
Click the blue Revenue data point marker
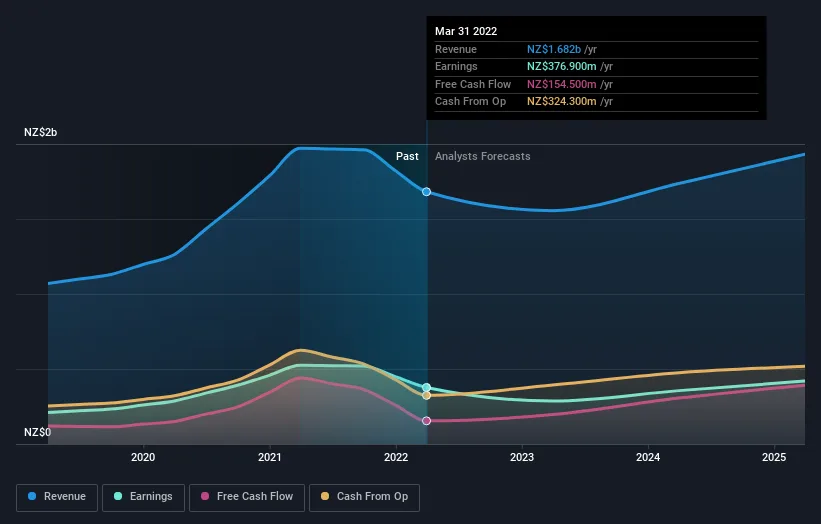coord(427,192)
